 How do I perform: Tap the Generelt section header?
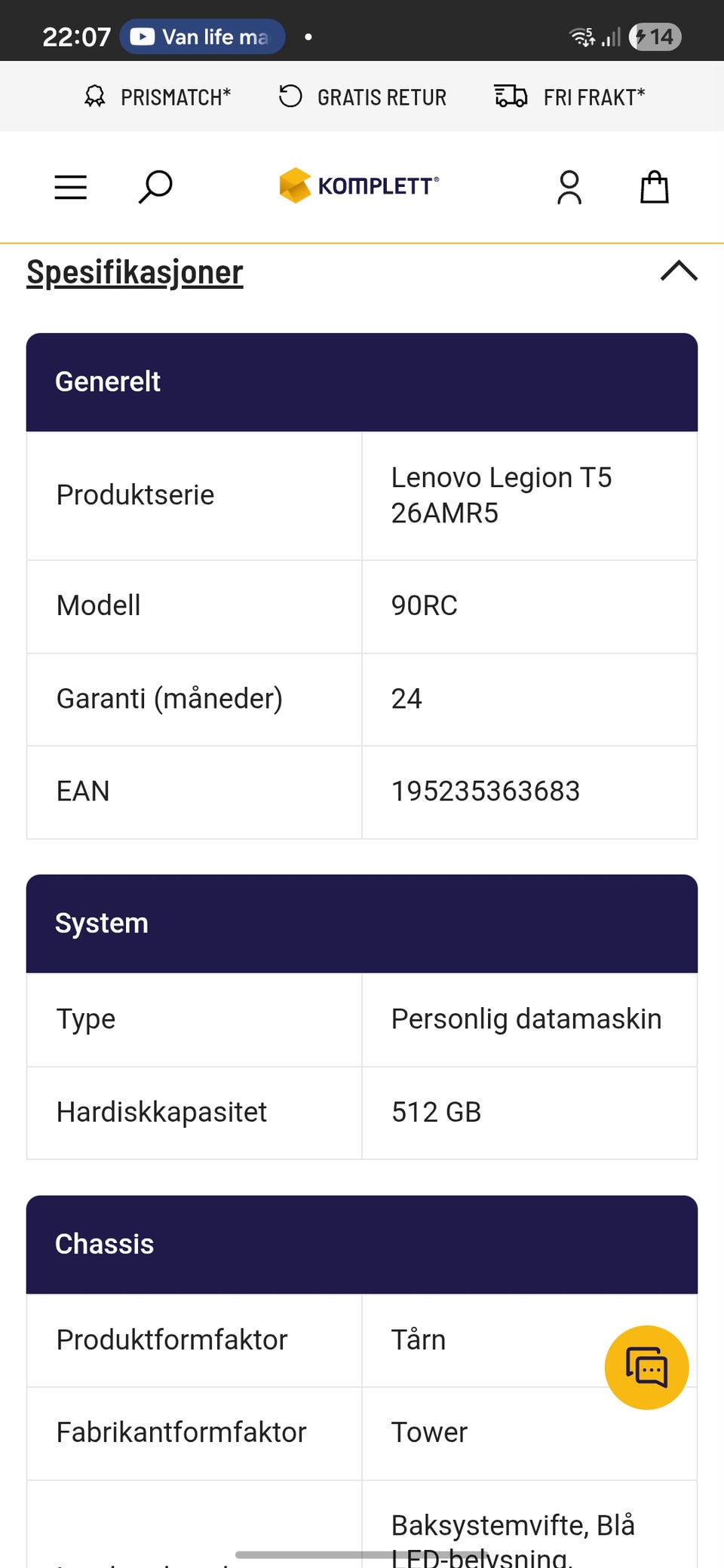pos(362,382)
